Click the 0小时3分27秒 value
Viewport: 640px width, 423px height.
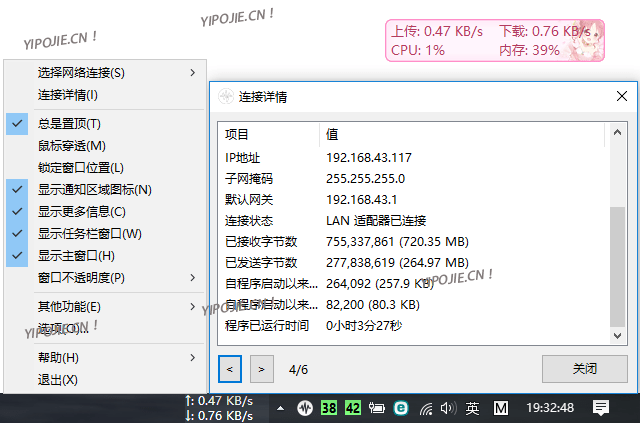tap(364, 325)
